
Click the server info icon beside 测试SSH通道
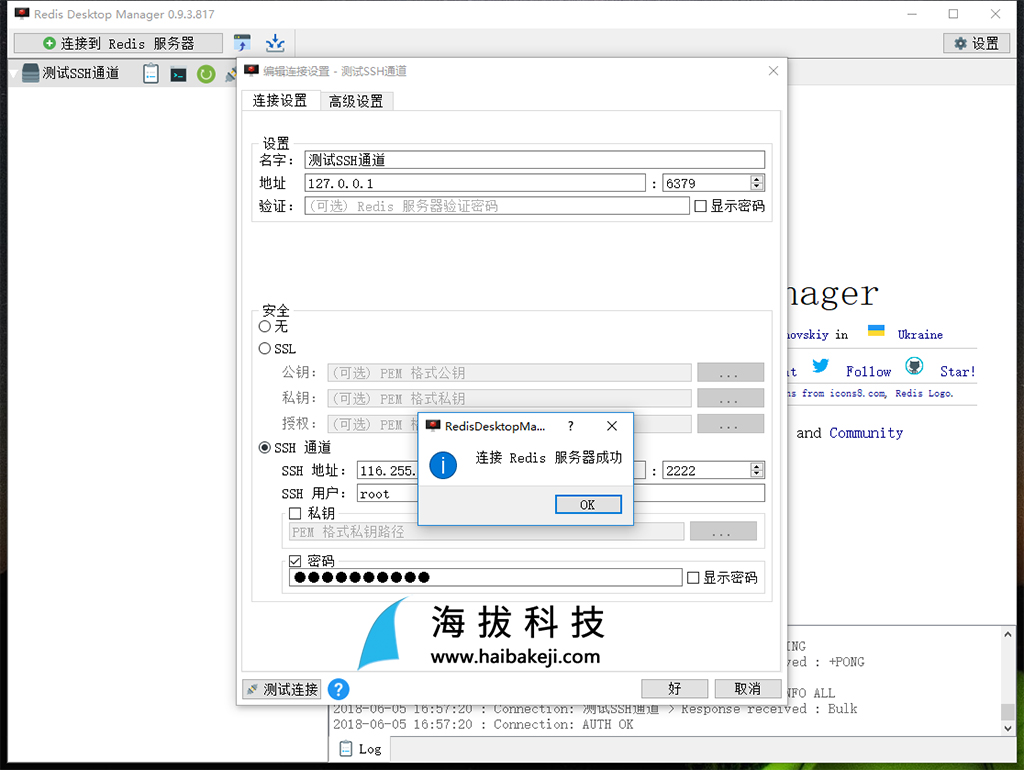(x=151, y=74)
